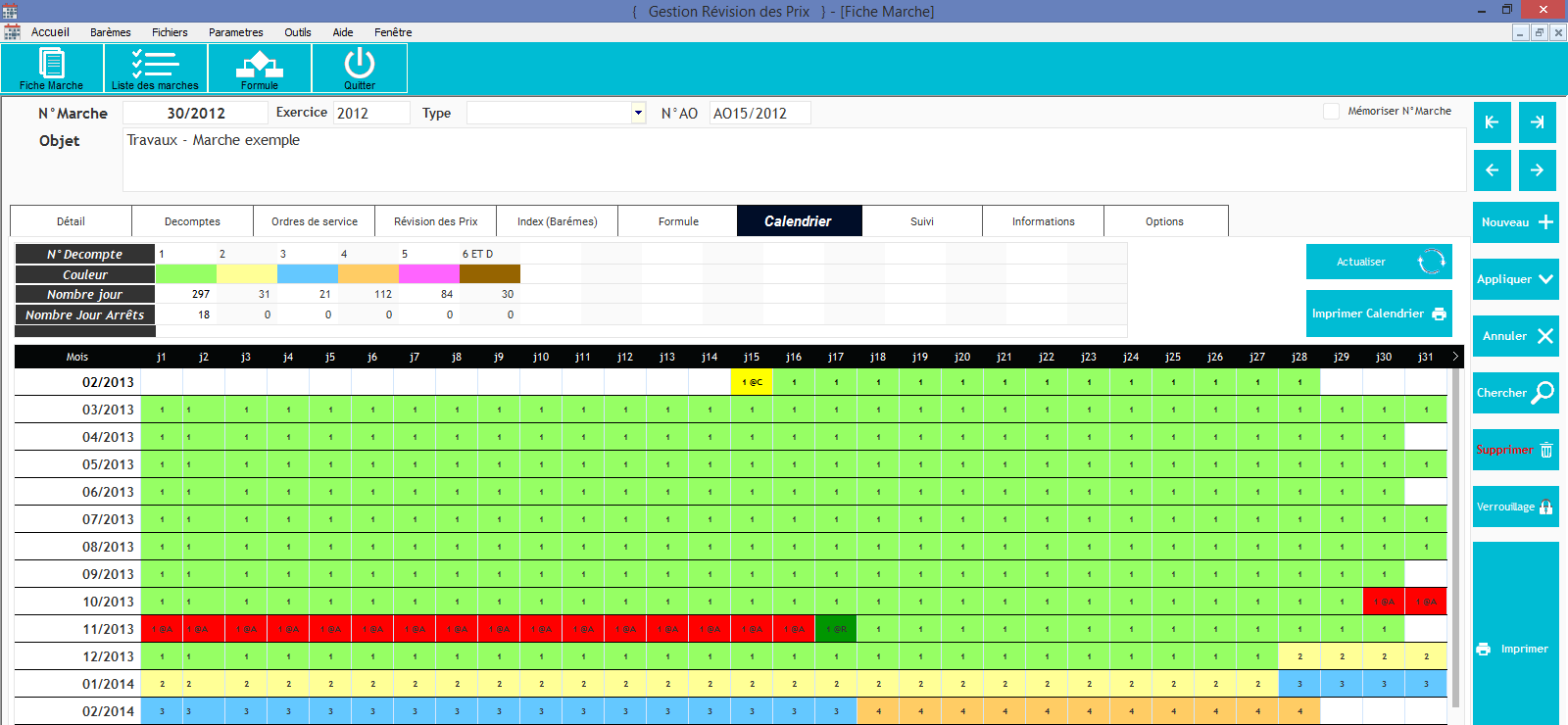1568x725 pixels.
Task: Click the Liste des marches icon
Action: click(x=155, y=67)
